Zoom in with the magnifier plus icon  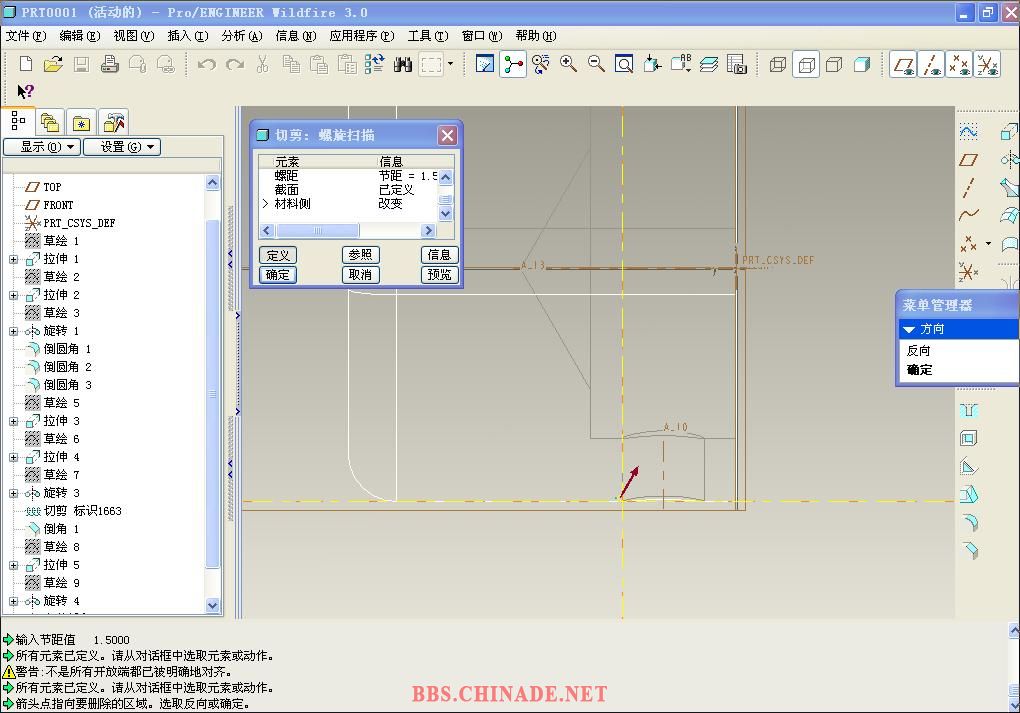coord(569,64)
